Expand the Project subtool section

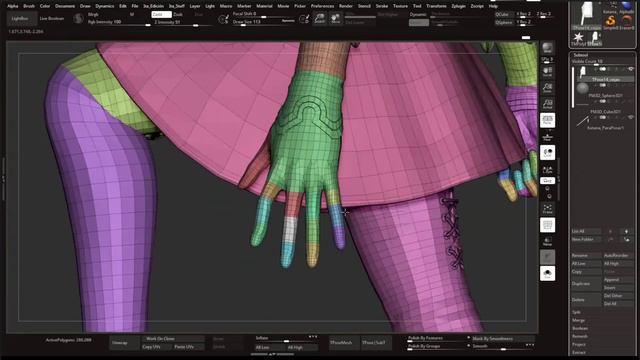pyautogui.click(x=579, y=344)
